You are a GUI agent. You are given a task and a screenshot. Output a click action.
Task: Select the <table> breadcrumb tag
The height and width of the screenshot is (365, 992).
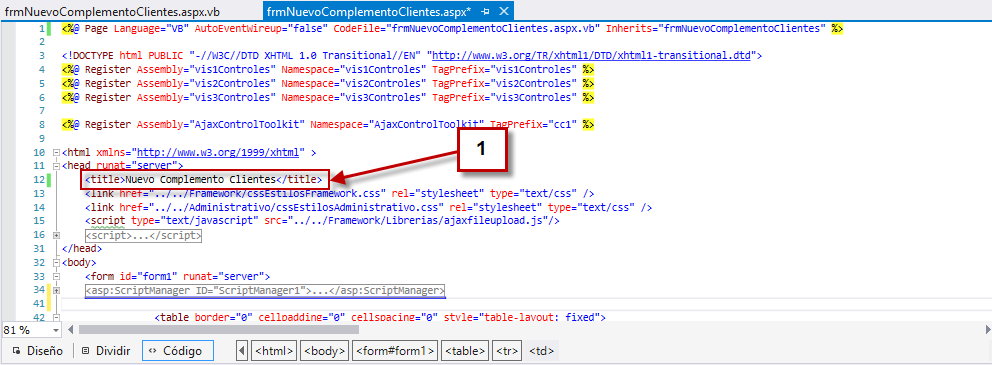(x=465, y=350)
